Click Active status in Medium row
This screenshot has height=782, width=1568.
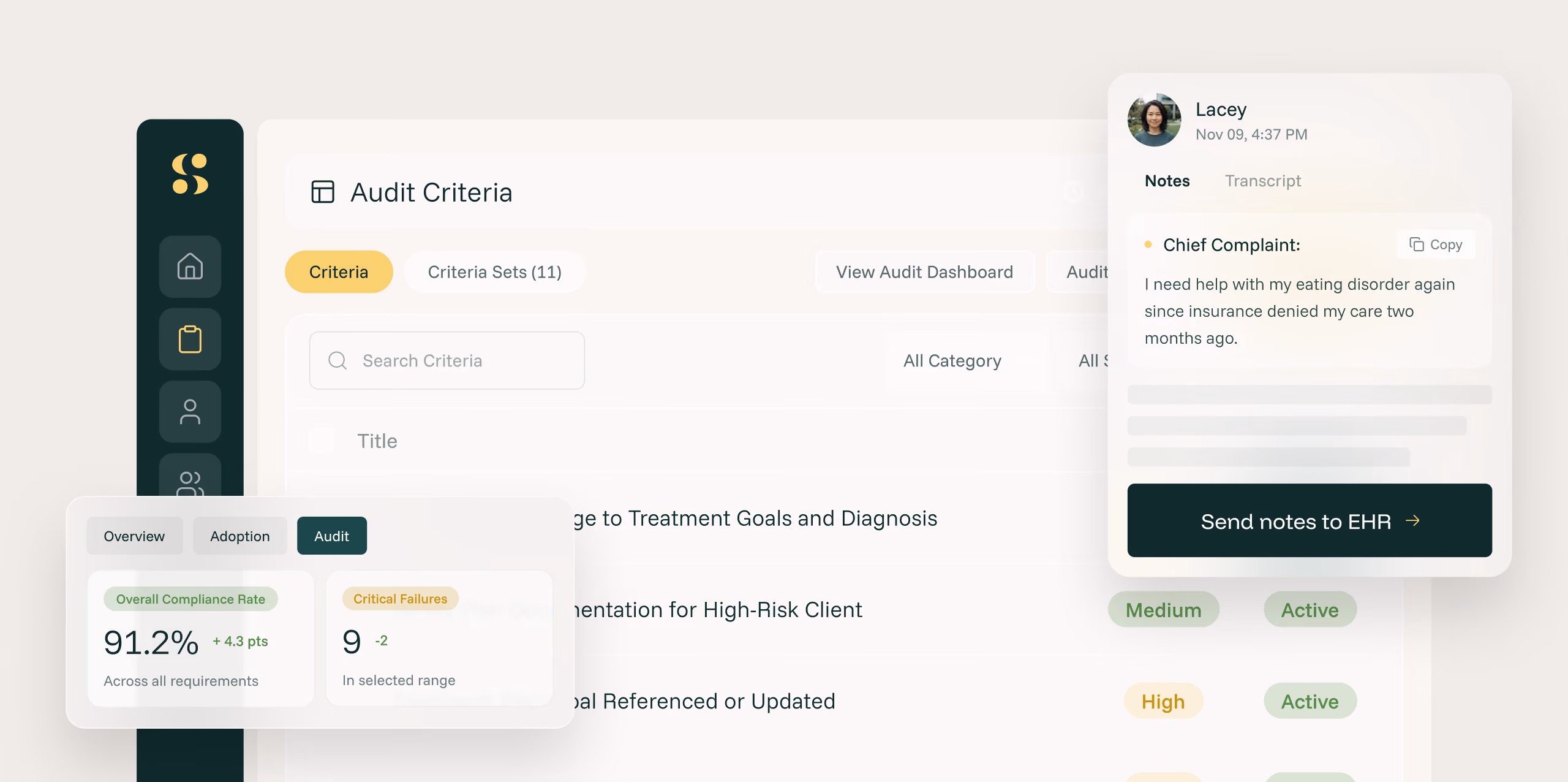1310,610
